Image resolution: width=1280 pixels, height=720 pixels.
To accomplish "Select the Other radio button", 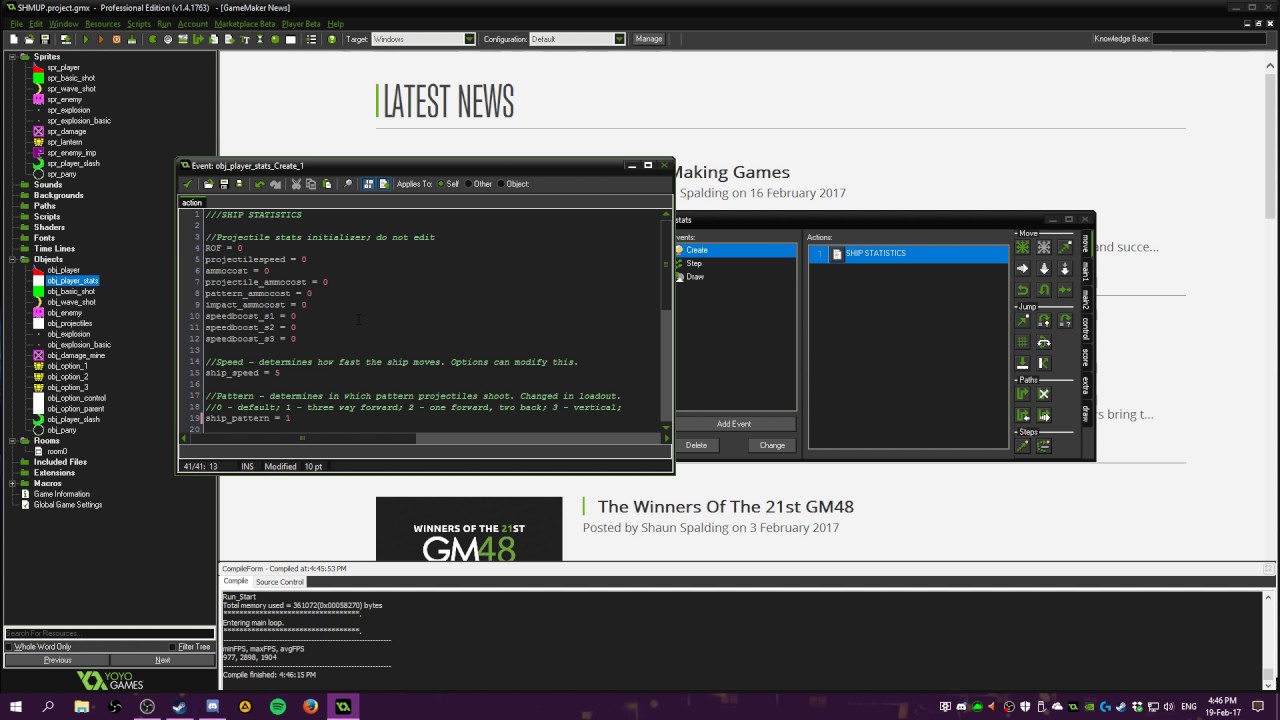I will click(x=469, y=184).
